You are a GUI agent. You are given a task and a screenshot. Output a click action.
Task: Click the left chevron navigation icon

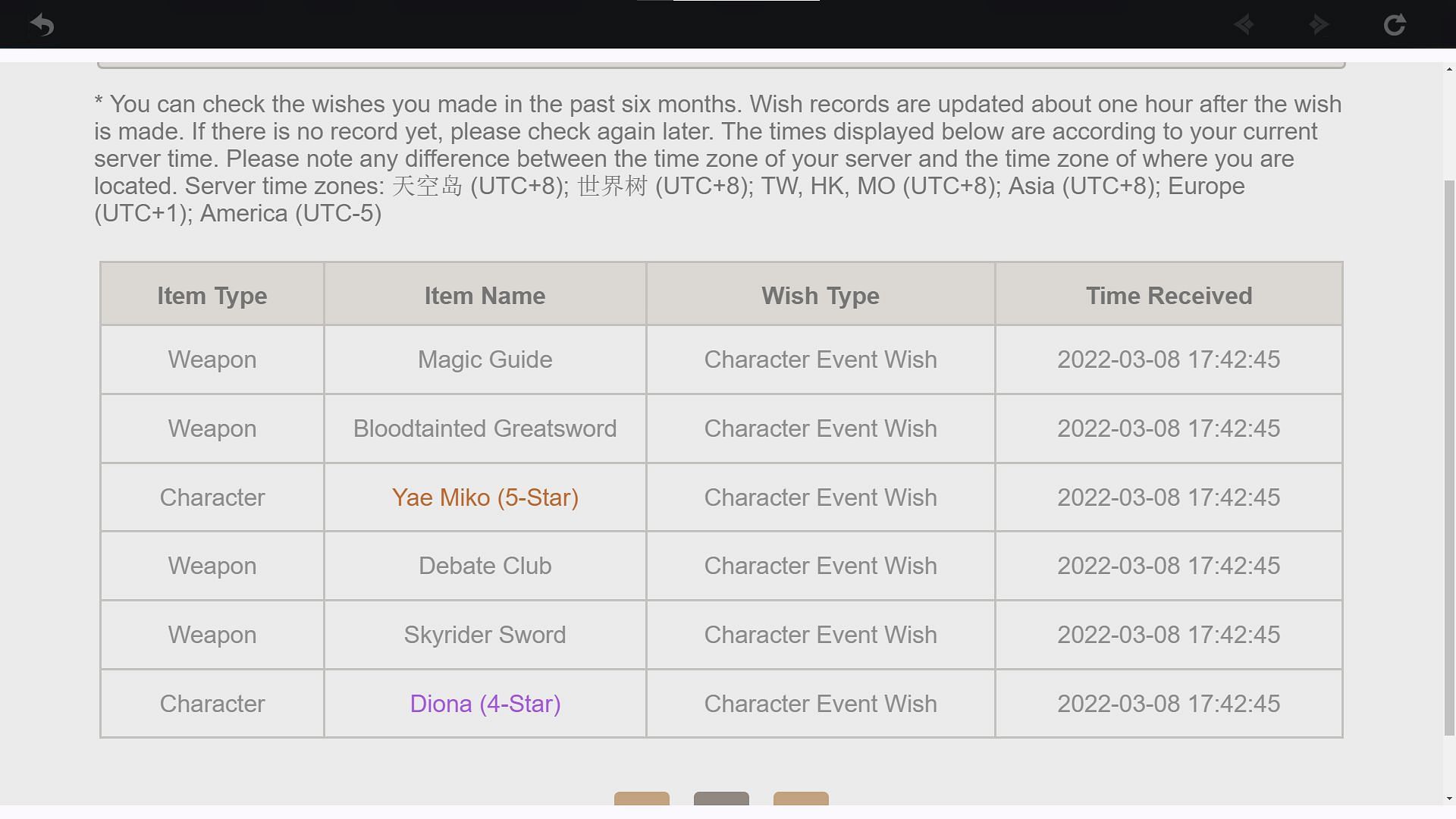1245,24
